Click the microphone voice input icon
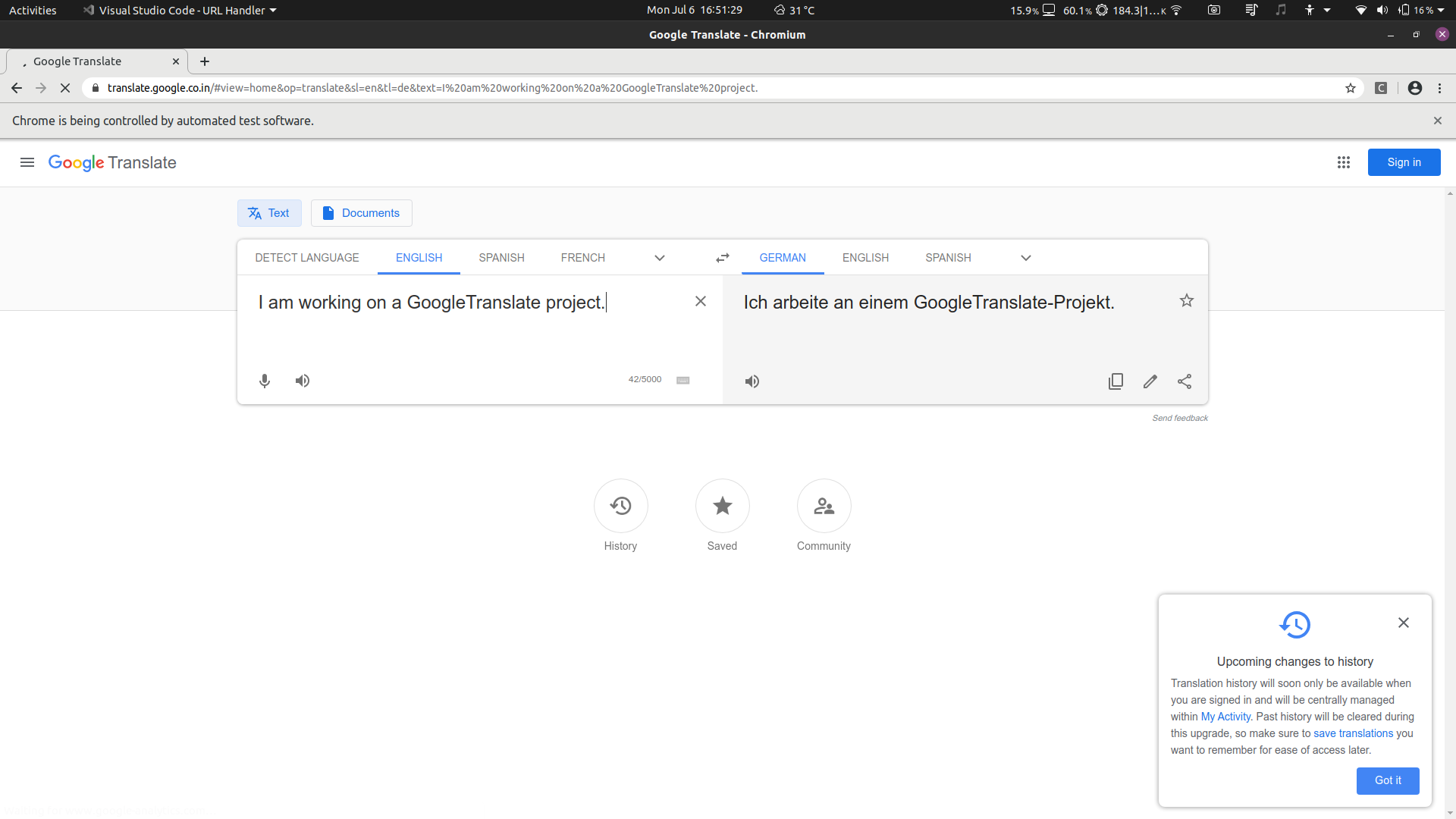Image resolution: width=1456 pixels, height=819 pixels. [265, 381]
